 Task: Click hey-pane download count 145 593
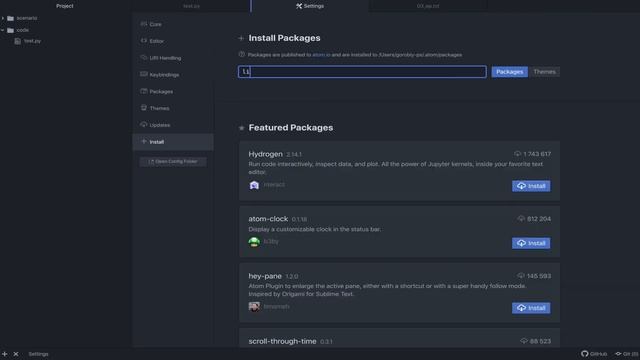click(539, 276)
